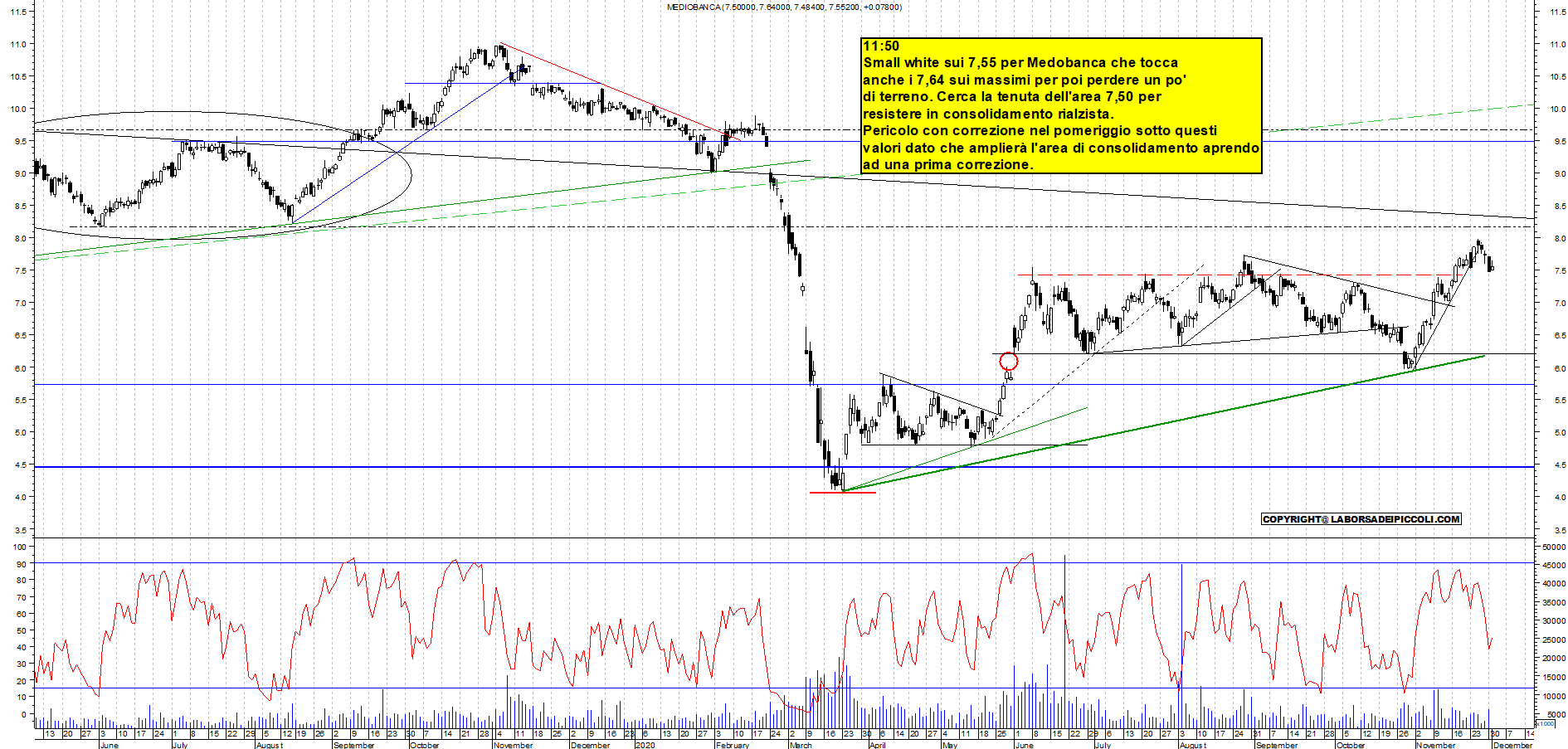Click the '20000' volume axis value
This screenshot has height=749, width=1568.
[x=1553, y=659]
